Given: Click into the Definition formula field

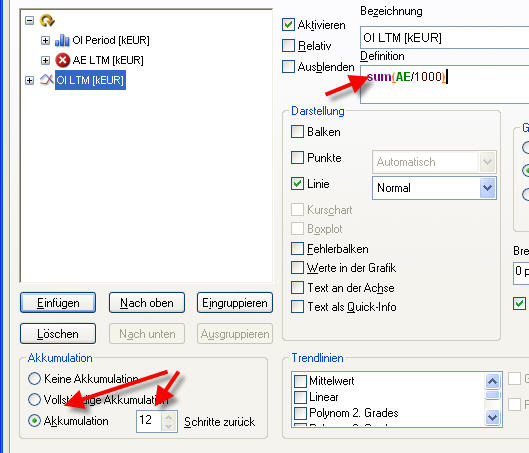Looking at the screenshot, I should coord(445,84).
